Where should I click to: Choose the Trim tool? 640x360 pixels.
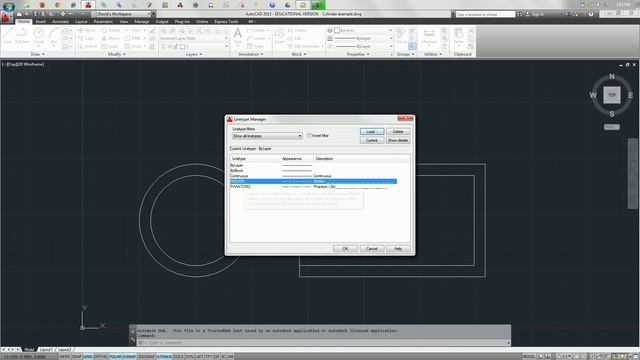click(133, 30)
